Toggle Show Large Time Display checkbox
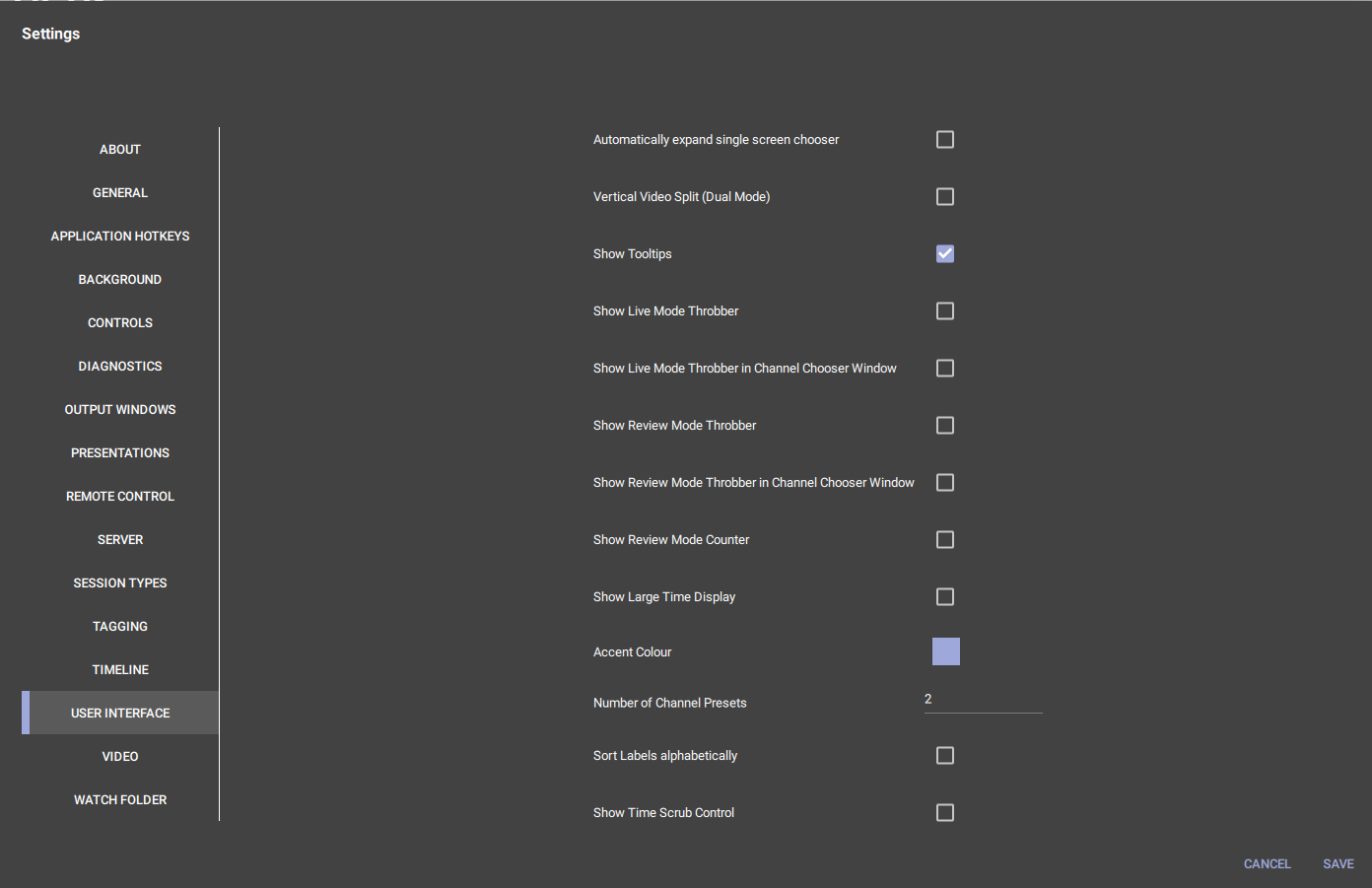The height and width of the screenshot is (888, 1372). click(x=945, y=597)
